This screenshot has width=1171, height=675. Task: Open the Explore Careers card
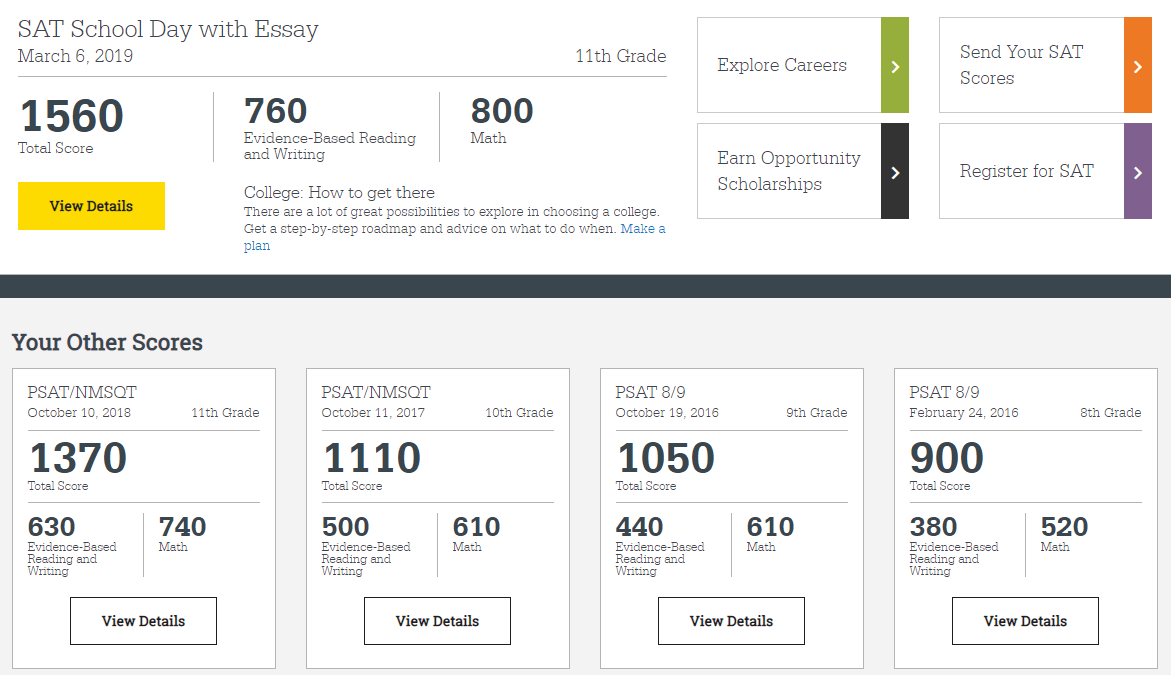(x=783, y=65)
